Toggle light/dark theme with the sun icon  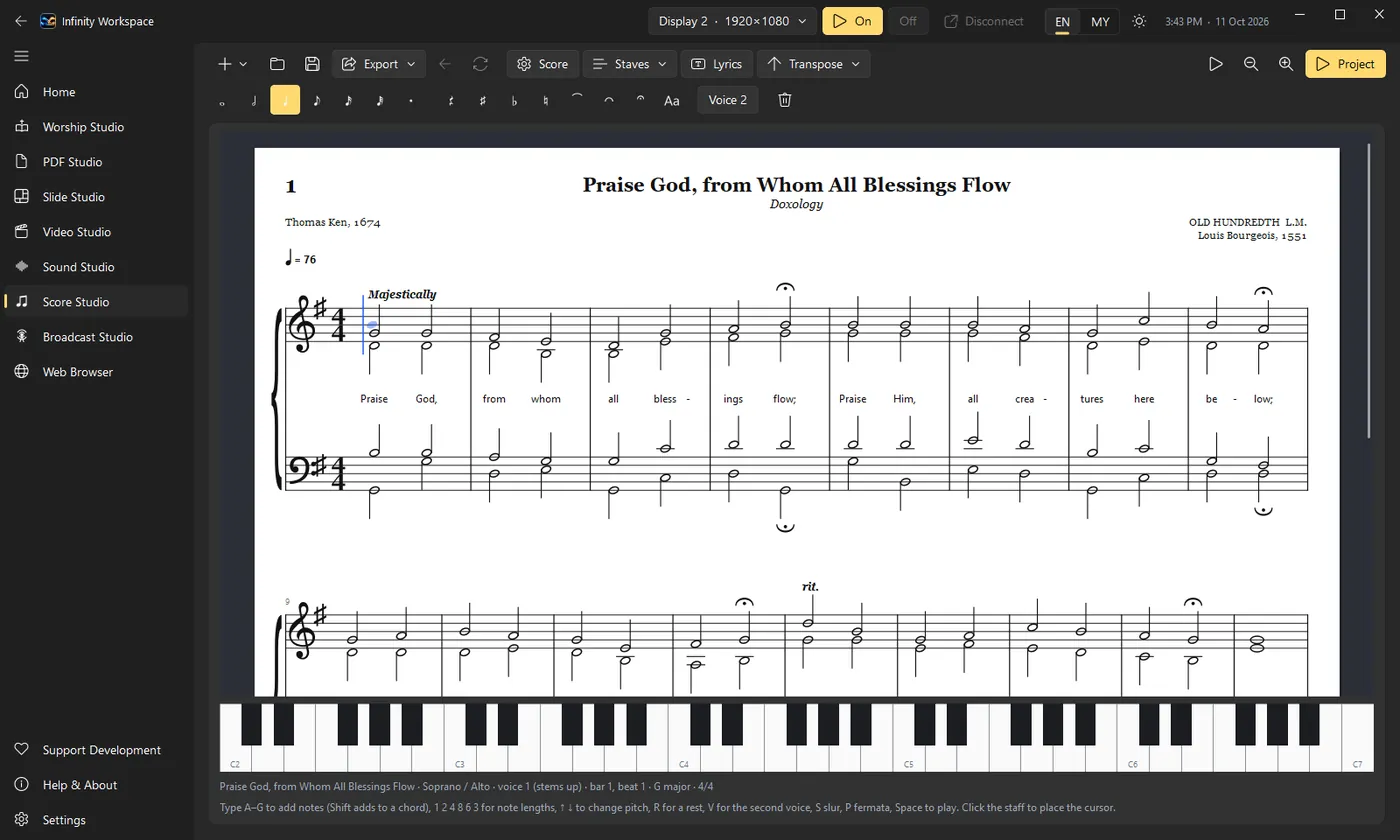[1139, 21]
